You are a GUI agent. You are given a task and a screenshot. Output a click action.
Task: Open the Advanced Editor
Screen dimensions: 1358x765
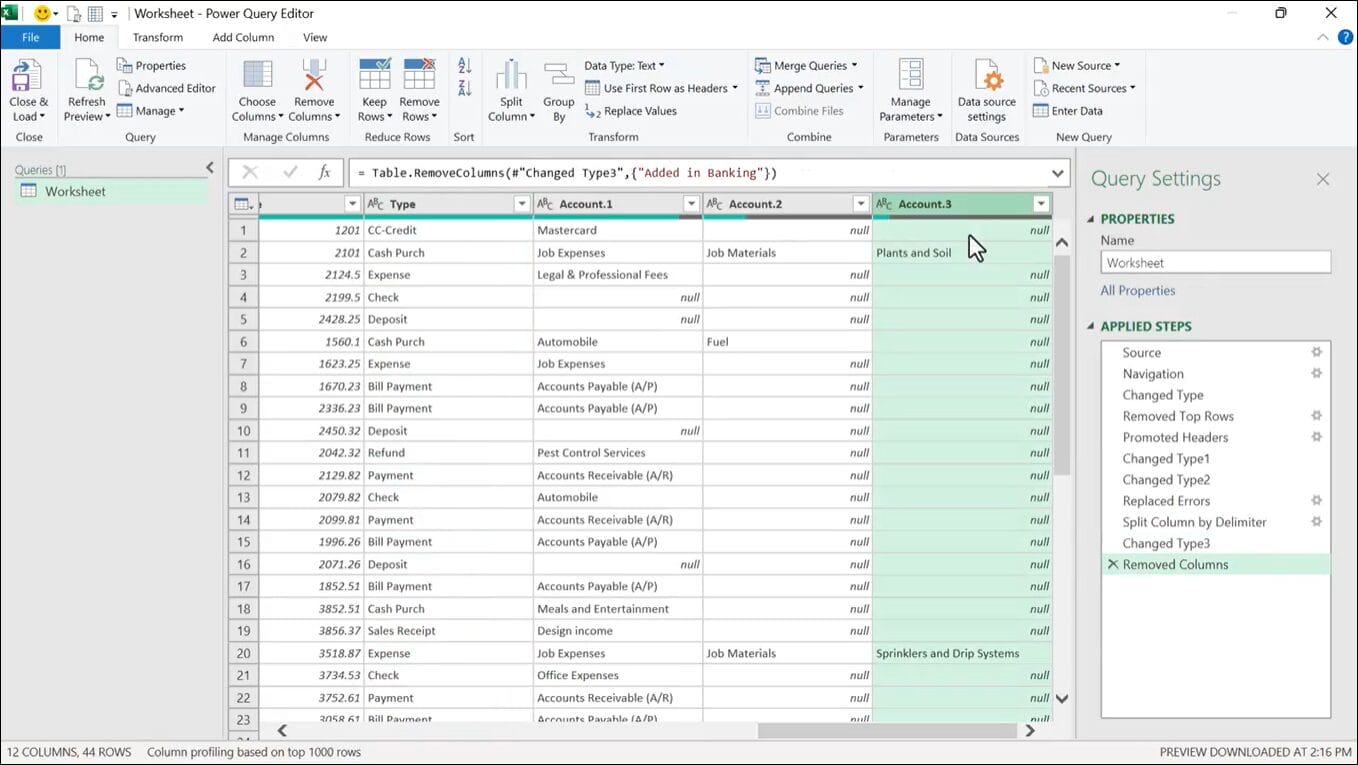click(166, 88)
